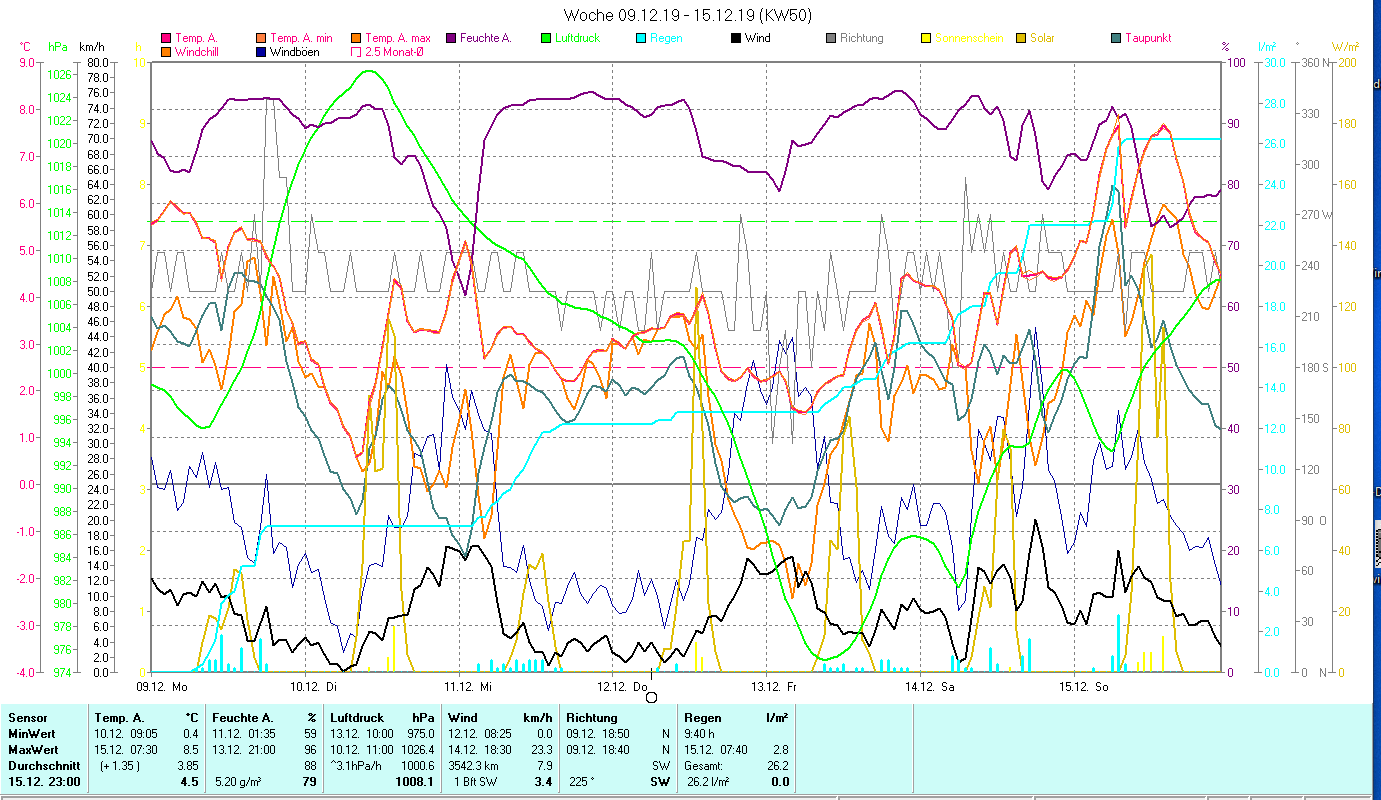
Task: Select the '10.12. Di' date label
Action: pyautogui.click(x=312, y=687)
